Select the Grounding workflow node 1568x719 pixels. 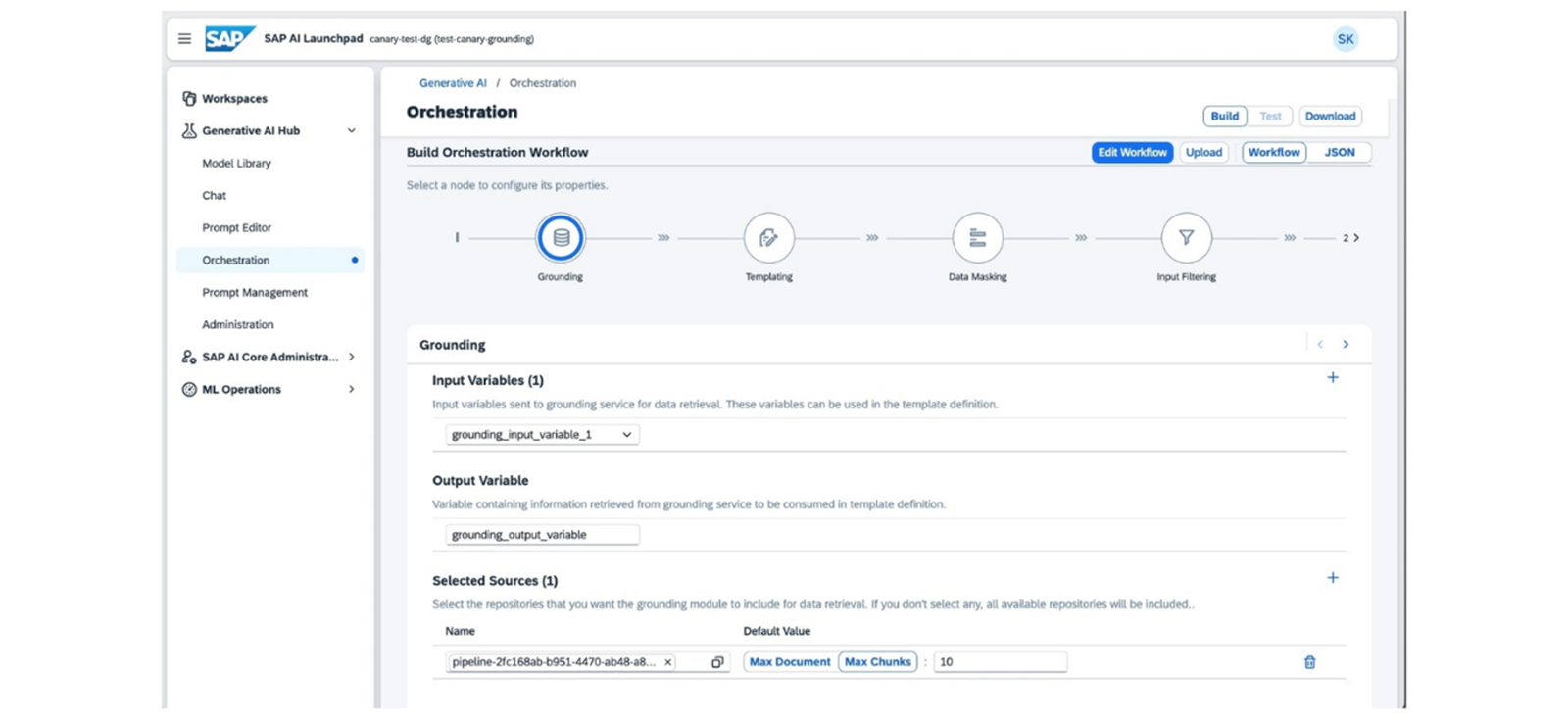coord(561,238)
